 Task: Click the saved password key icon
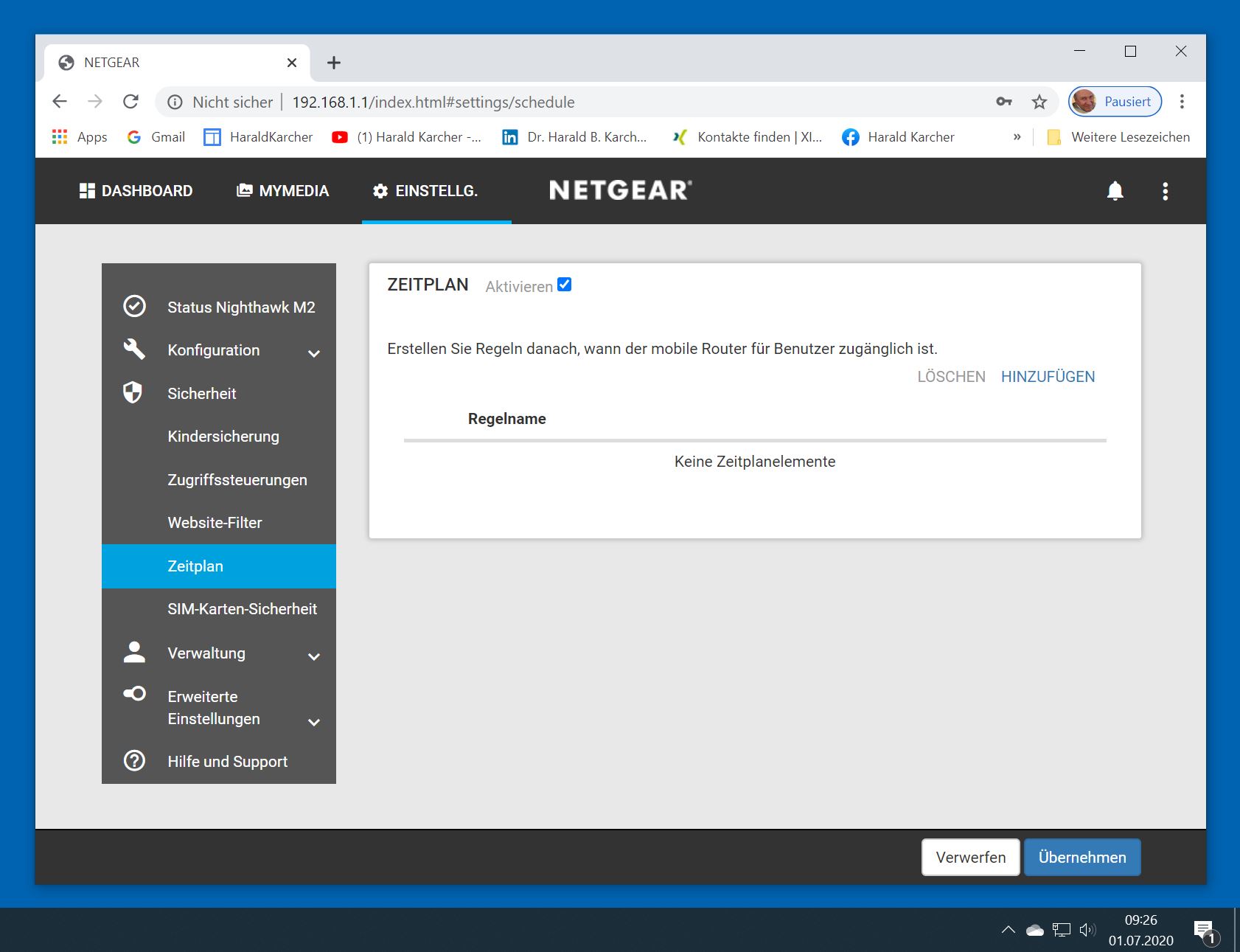[1003, 102]
